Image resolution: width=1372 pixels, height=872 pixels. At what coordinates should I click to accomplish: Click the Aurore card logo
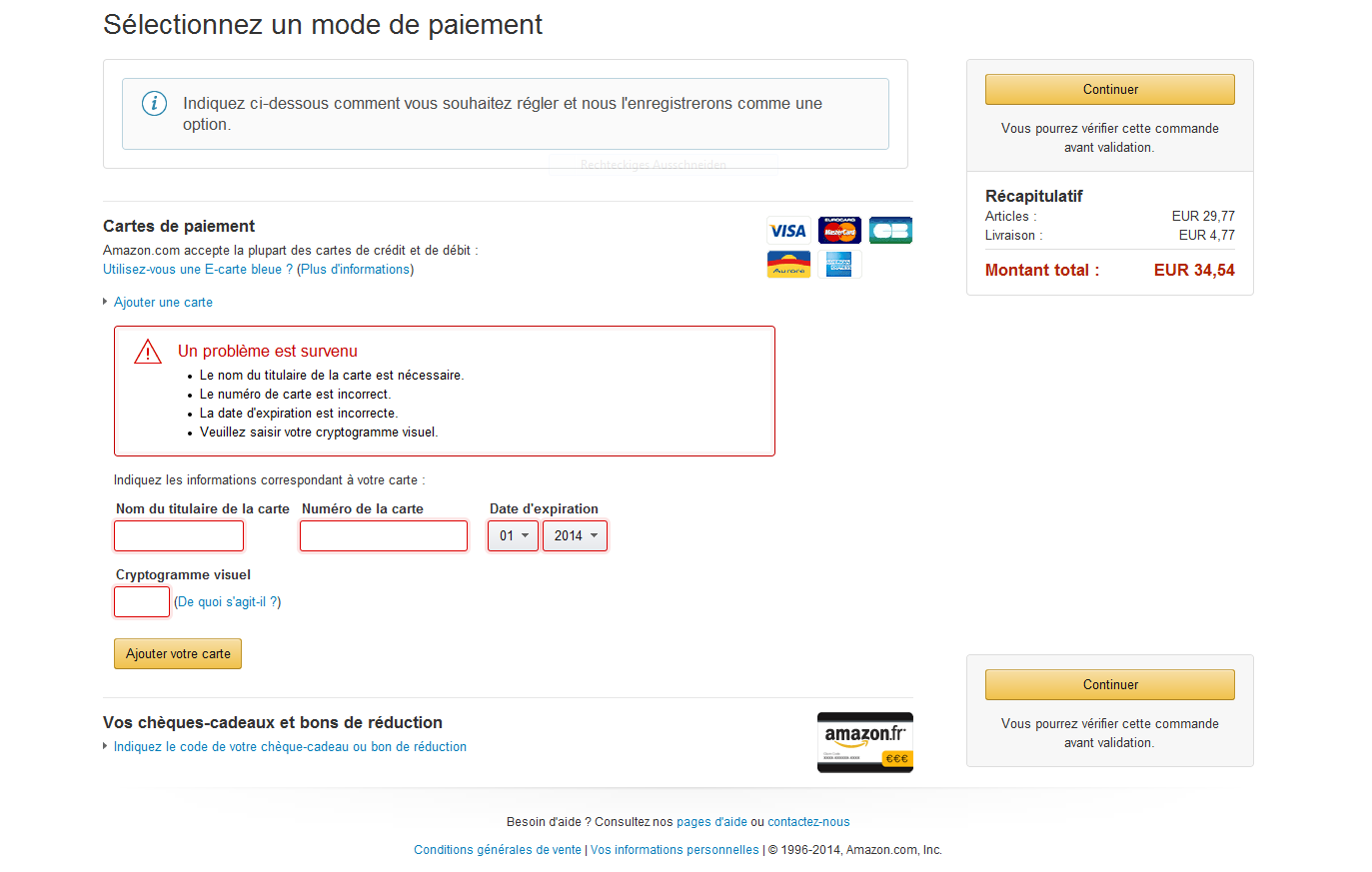click(x=788, y=265)
